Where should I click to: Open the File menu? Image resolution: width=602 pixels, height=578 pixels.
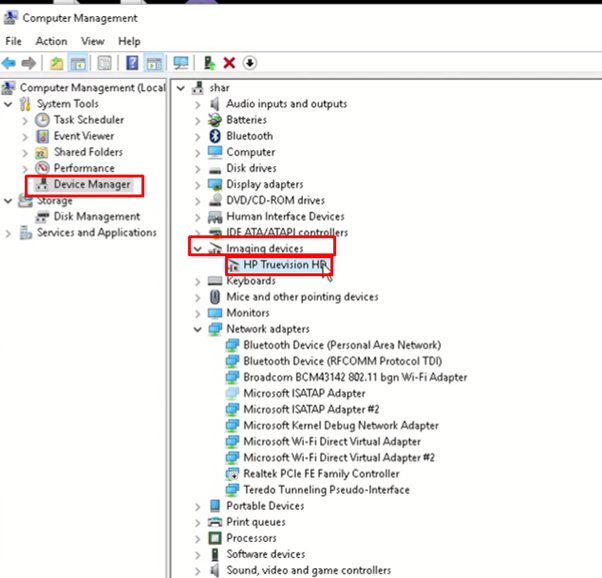pos(13,41)
